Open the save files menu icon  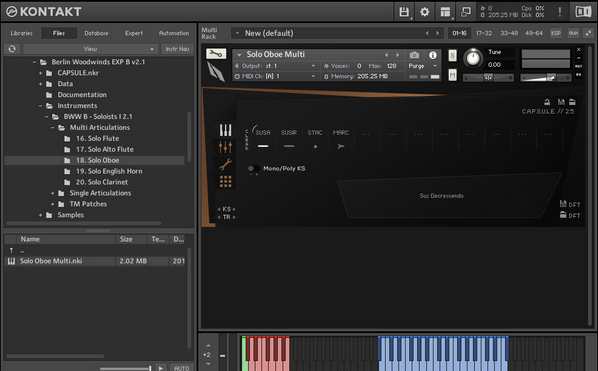click(x=404, y=12)
